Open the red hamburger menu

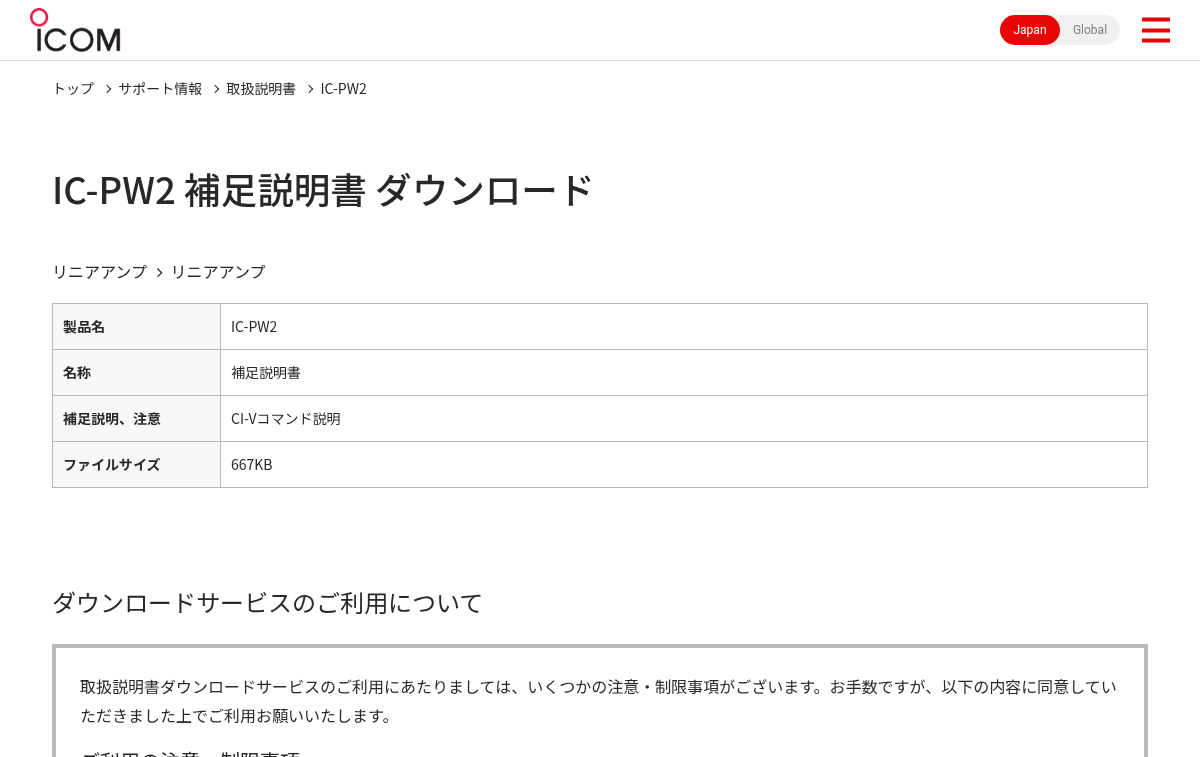1155,30
